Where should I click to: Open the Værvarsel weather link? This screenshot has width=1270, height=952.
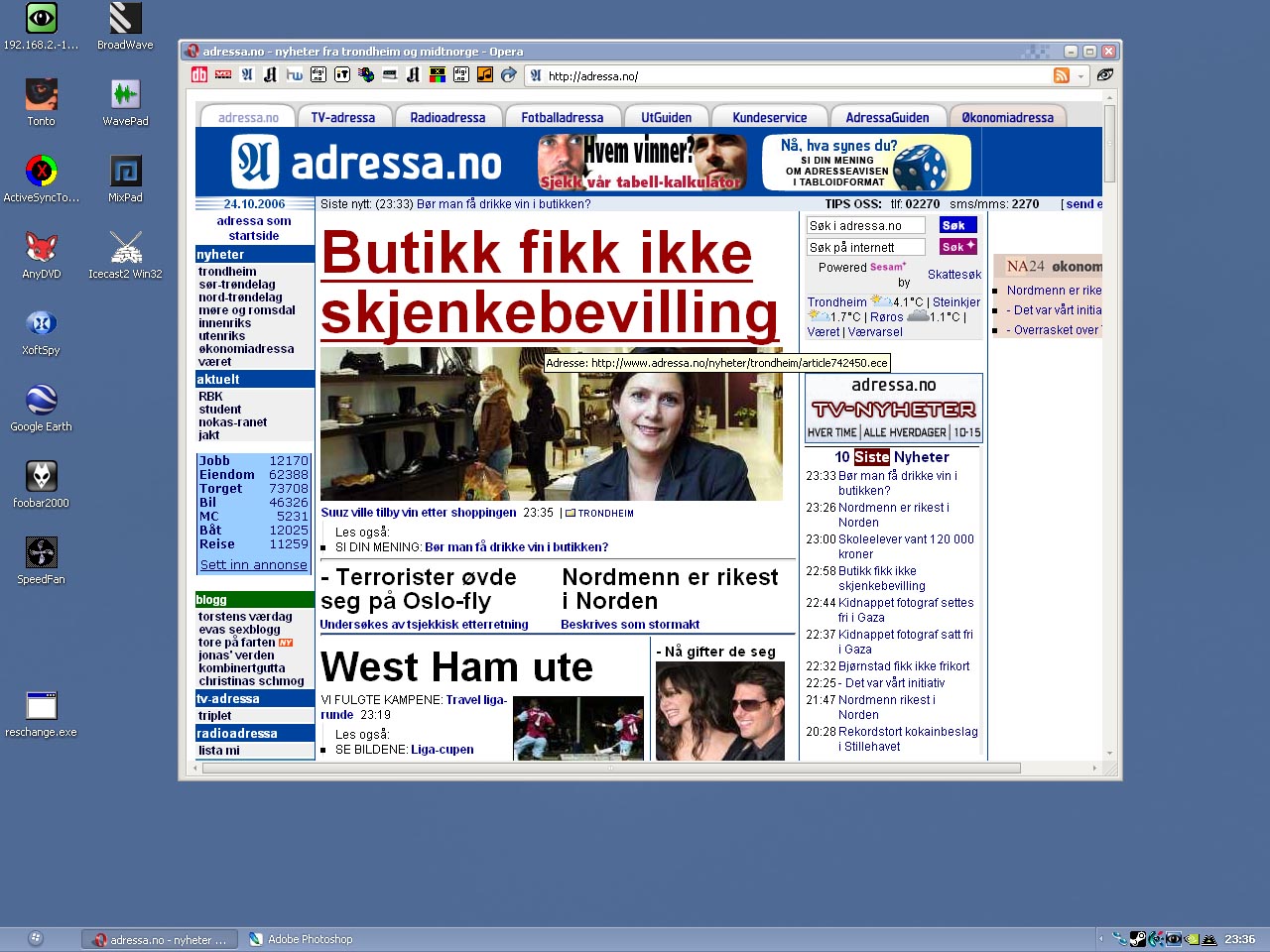875,332
